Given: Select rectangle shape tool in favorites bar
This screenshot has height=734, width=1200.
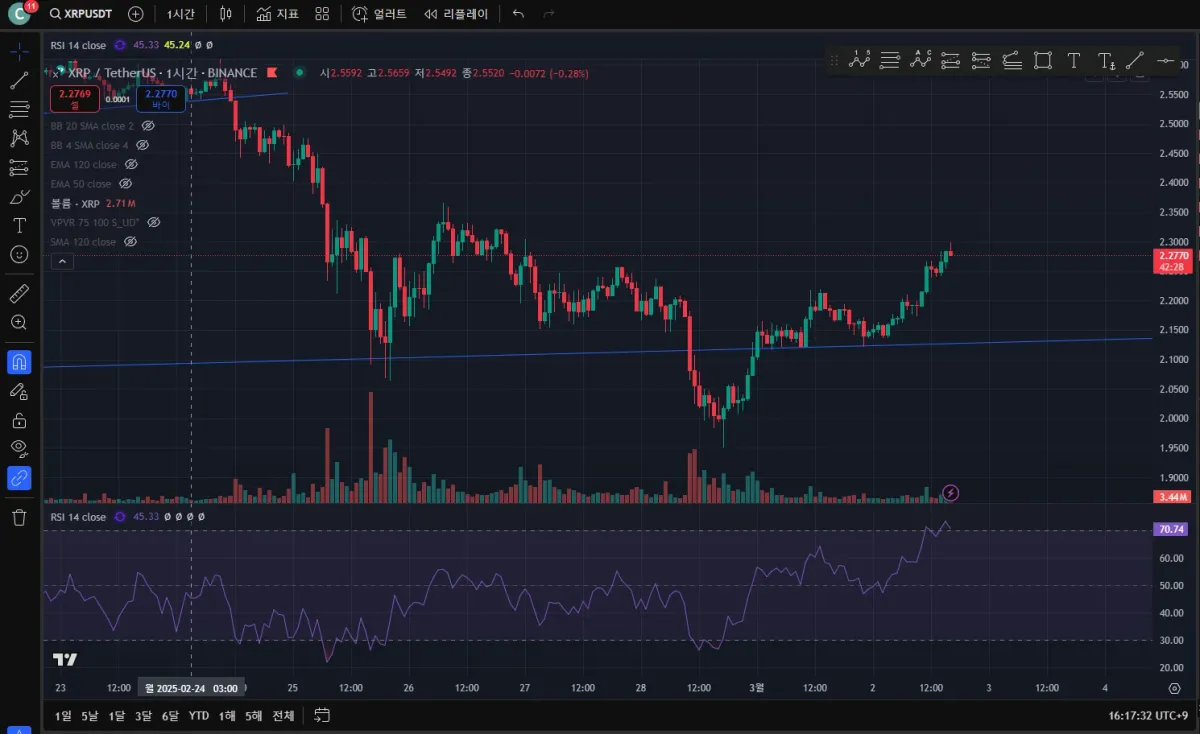Looking at the screenshot, I should coord(1043,61).
